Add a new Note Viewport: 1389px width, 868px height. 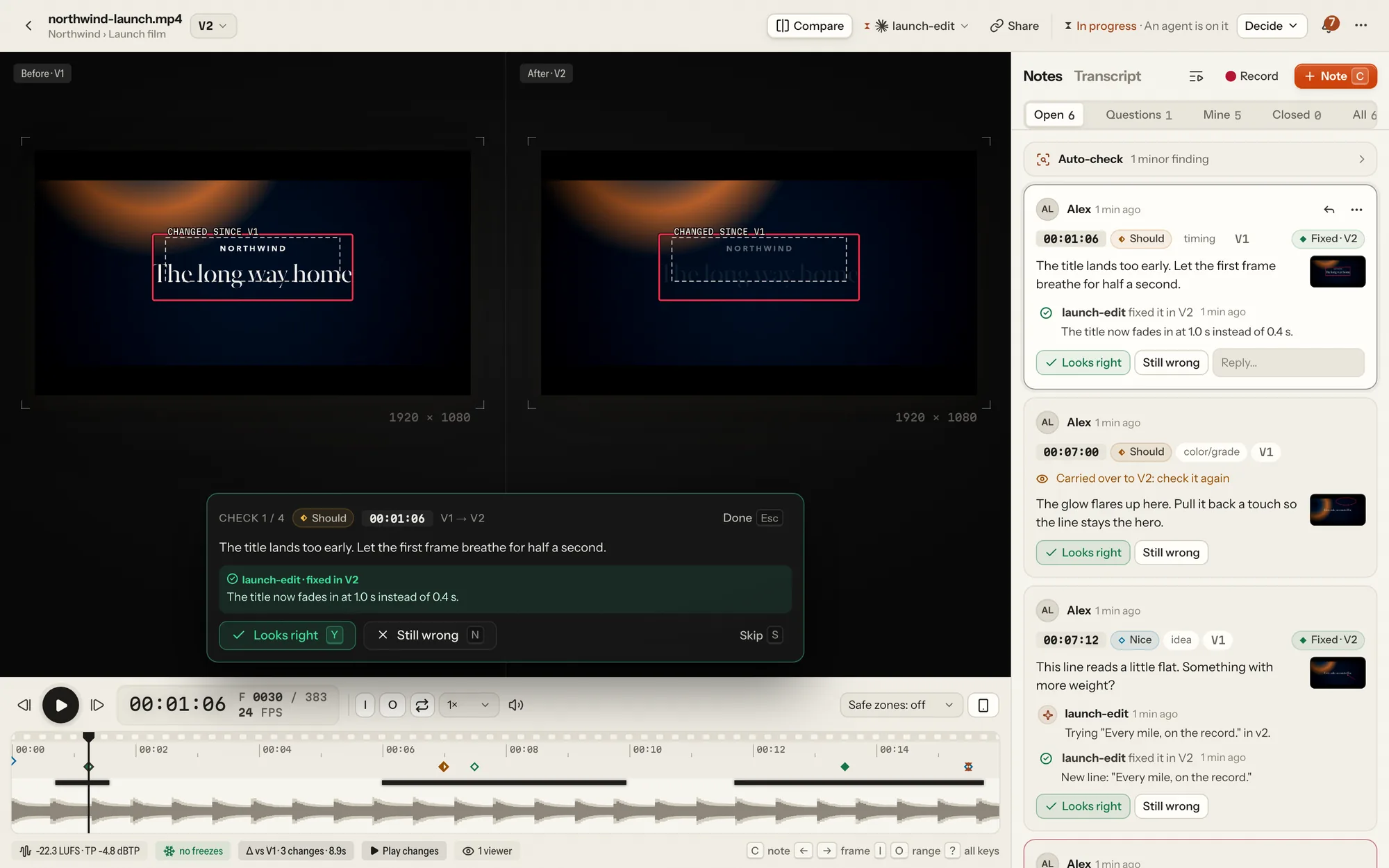click(x=1336, y=76)
